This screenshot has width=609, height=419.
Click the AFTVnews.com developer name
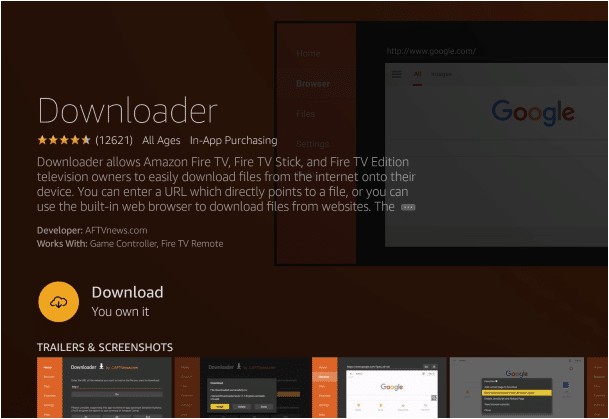(117, 230)
